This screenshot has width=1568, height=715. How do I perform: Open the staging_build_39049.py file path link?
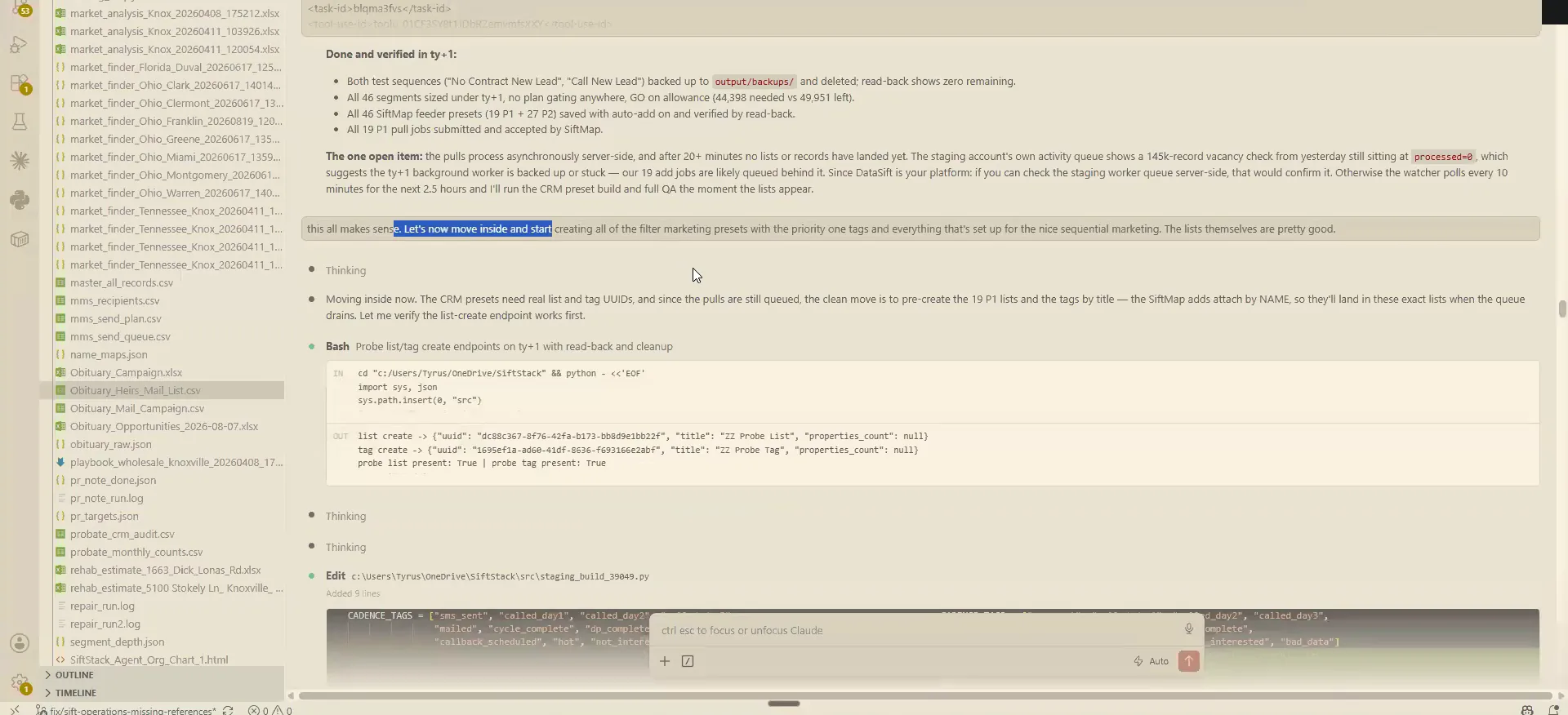[500, 576]
